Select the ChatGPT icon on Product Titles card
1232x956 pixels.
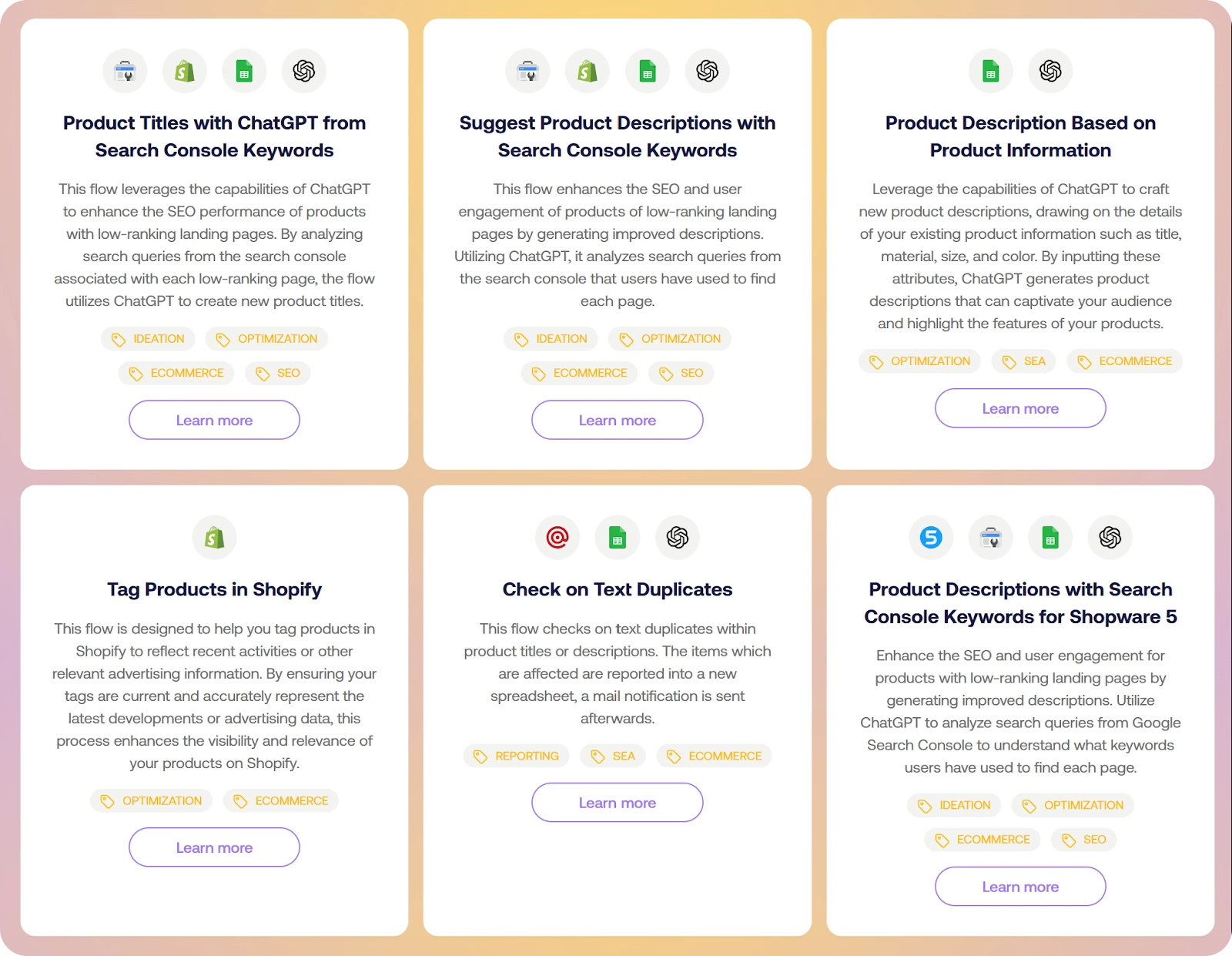click(303, 70)
